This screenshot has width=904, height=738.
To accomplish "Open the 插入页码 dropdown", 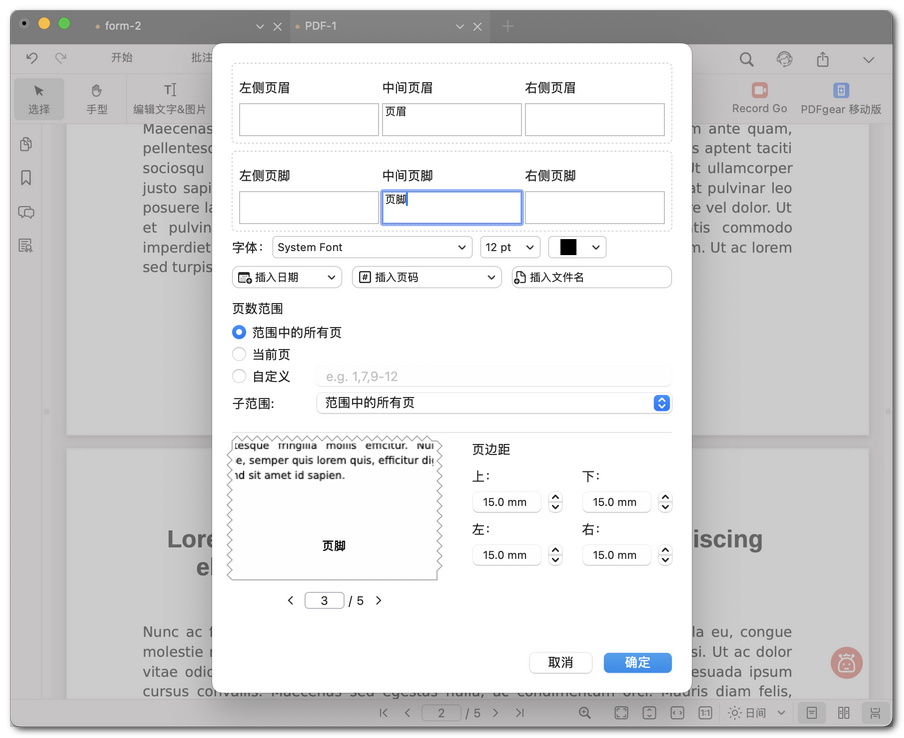I will pos(427,277).
